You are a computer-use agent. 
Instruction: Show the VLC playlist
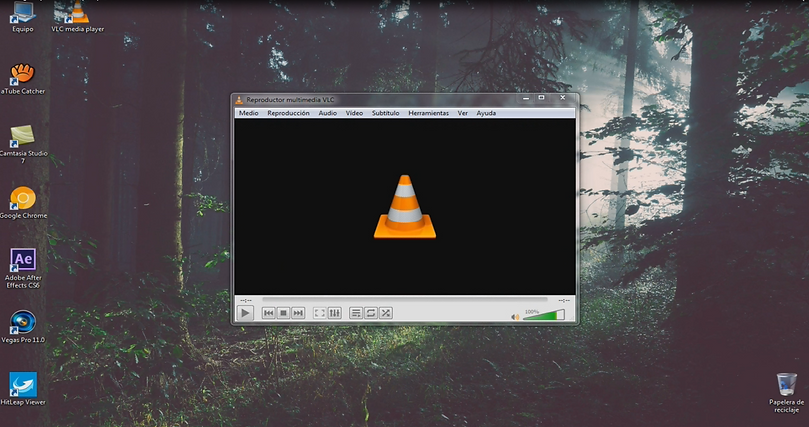[x=356, y=313]
